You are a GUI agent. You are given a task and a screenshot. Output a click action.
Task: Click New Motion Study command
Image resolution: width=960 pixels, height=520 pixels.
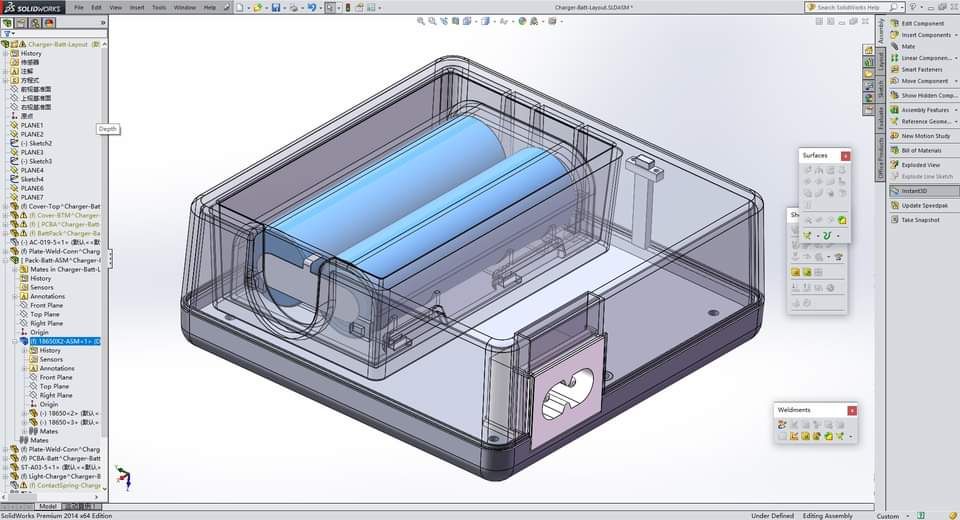920,136
